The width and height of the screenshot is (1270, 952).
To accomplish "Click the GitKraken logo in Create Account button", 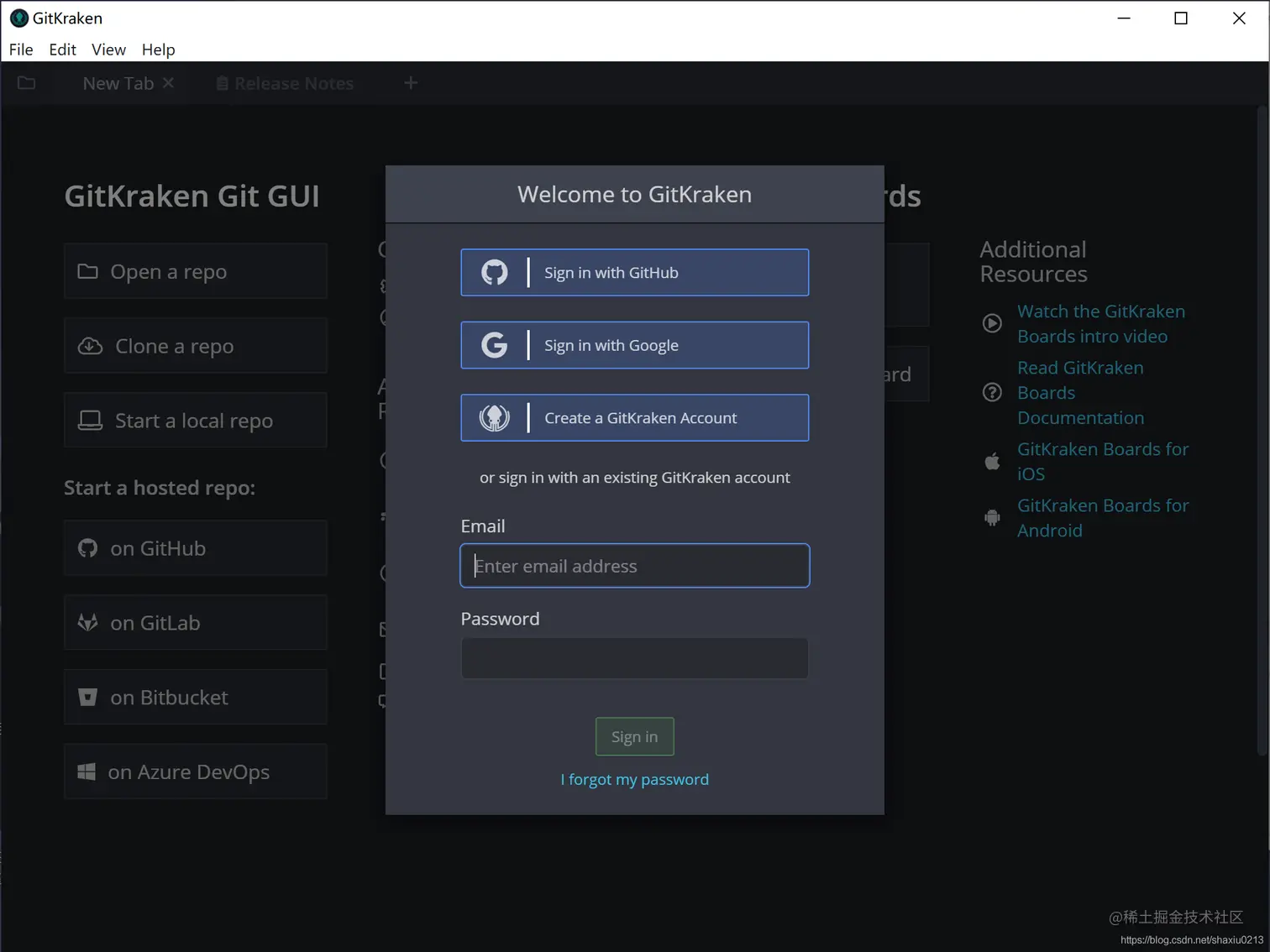I will 494,417.
